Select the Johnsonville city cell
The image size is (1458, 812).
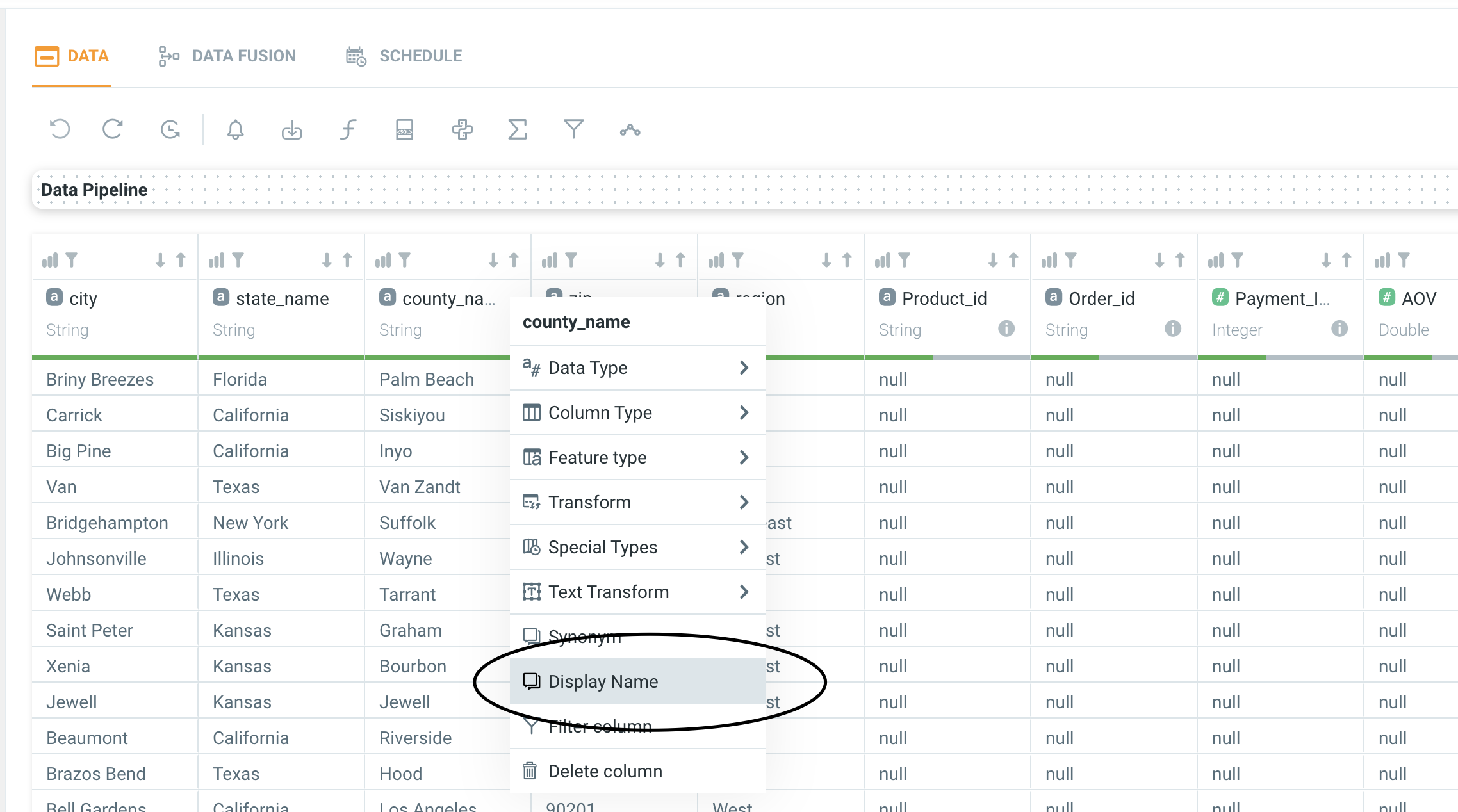tap(115, 558)
